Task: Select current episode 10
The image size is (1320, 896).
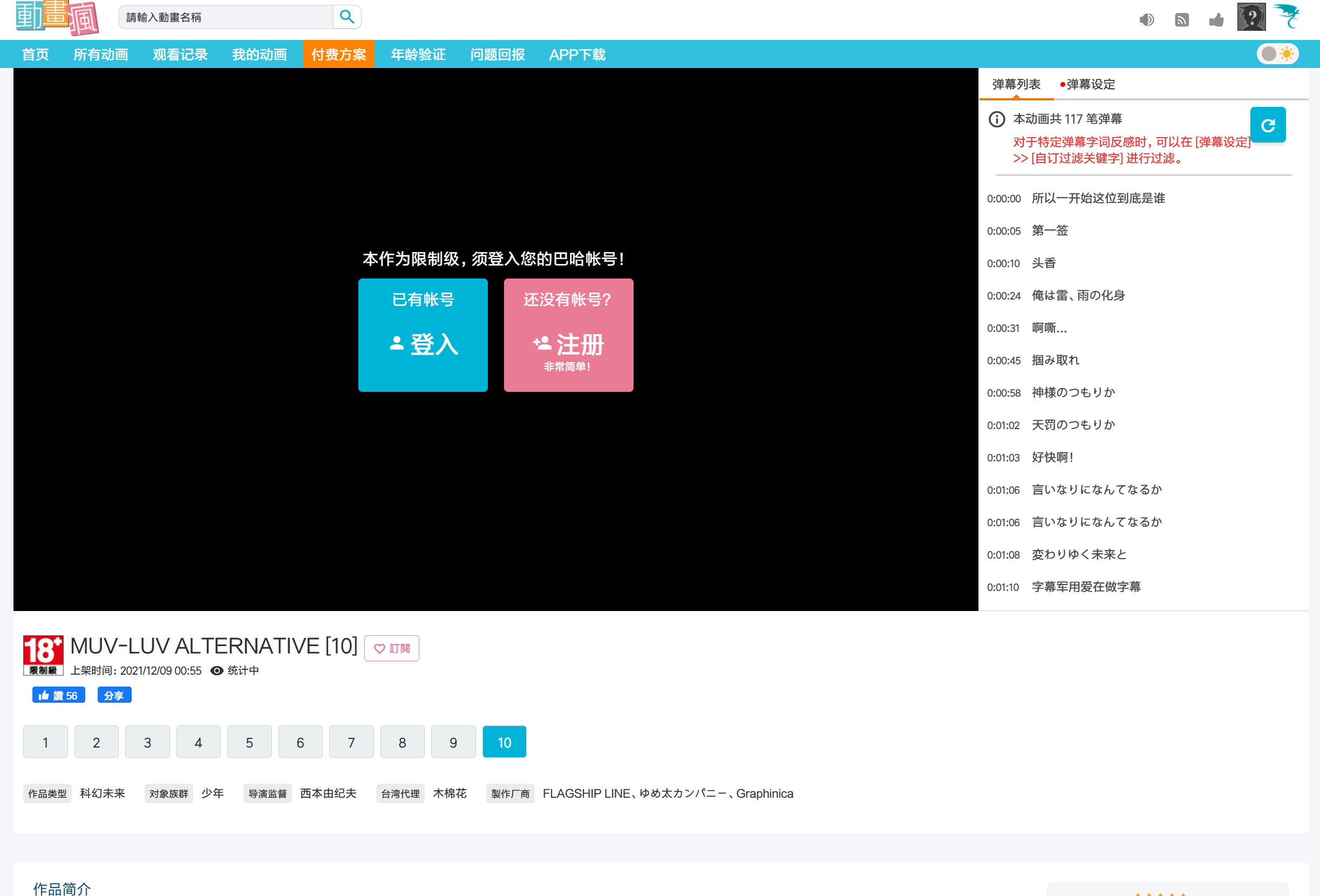Action: pyautogui.click(x=505, y=742)
